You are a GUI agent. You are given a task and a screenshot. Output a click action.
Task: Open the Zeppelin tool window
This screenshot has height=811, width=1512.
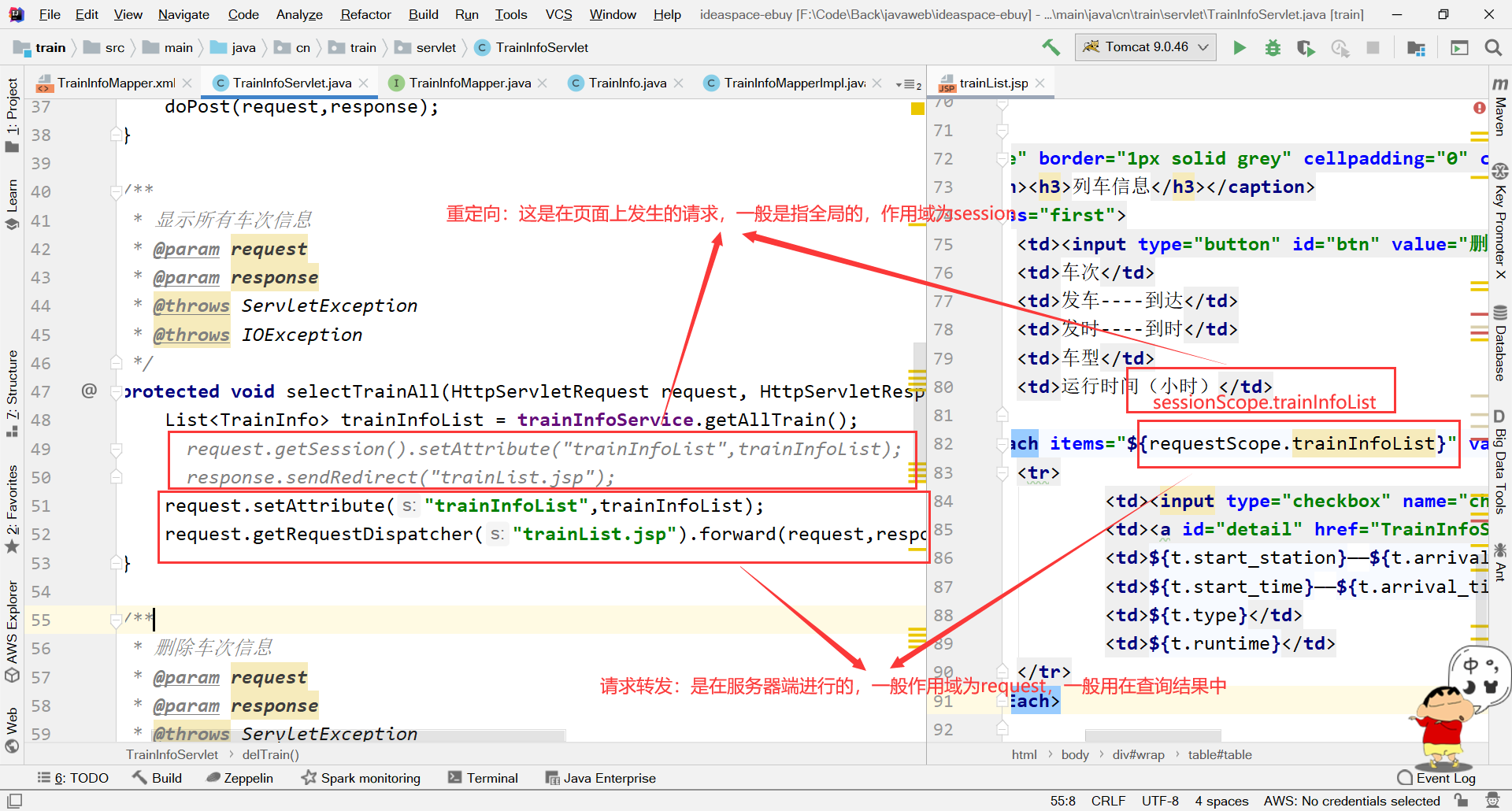click(240, 778)
